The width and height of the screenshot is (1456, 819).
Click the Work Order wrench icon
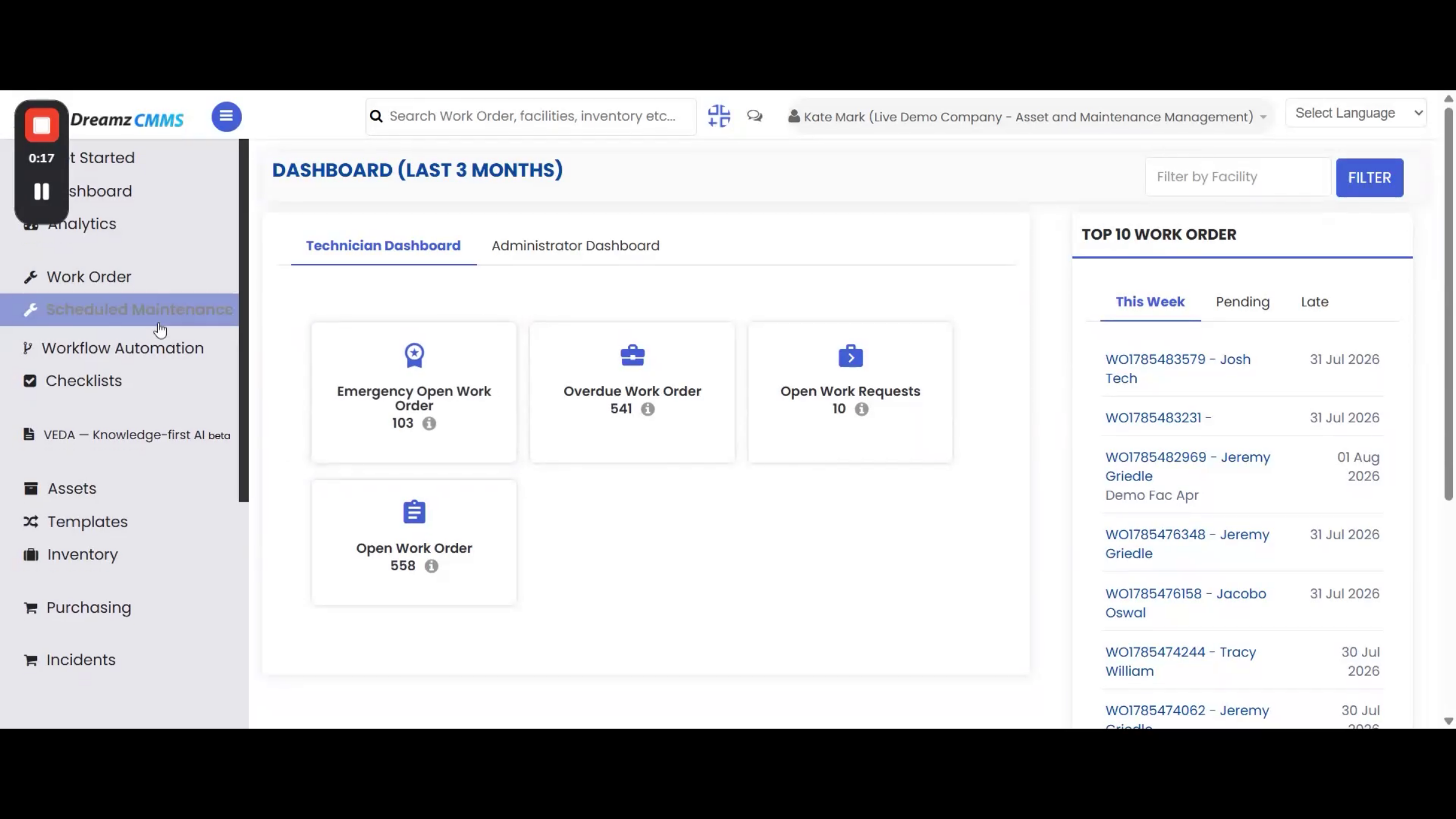click(x=30, y=277)
